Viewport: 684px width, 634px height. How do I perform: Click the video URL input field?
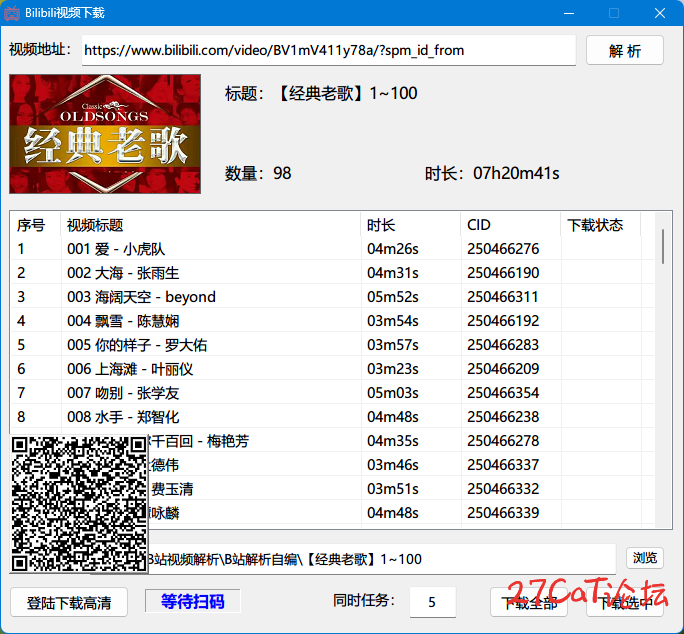[x=329, y=51]
